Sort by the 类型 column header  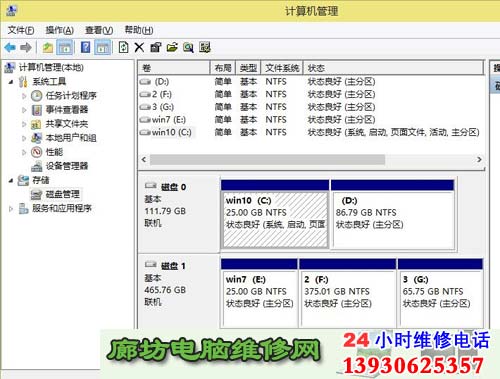[x=248, y=68]
